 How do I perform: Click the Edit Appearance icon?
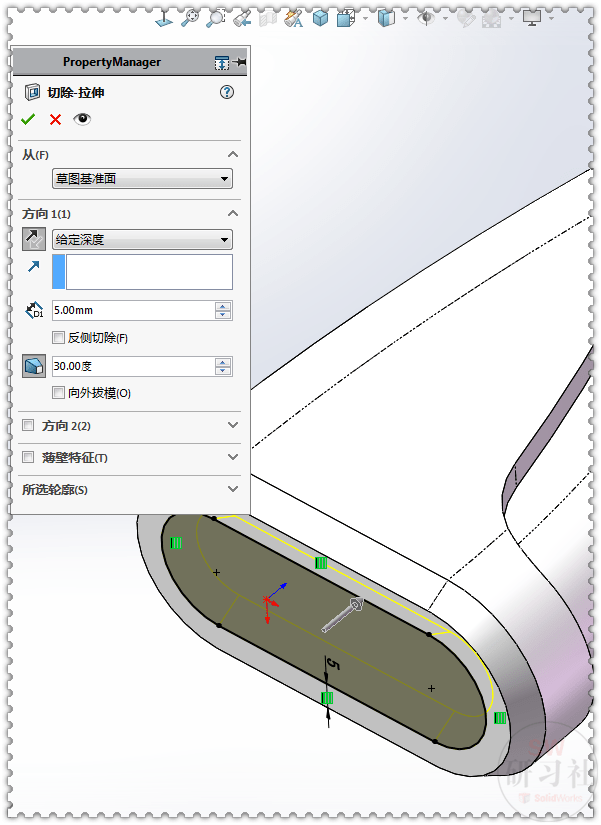click(466, 19)
